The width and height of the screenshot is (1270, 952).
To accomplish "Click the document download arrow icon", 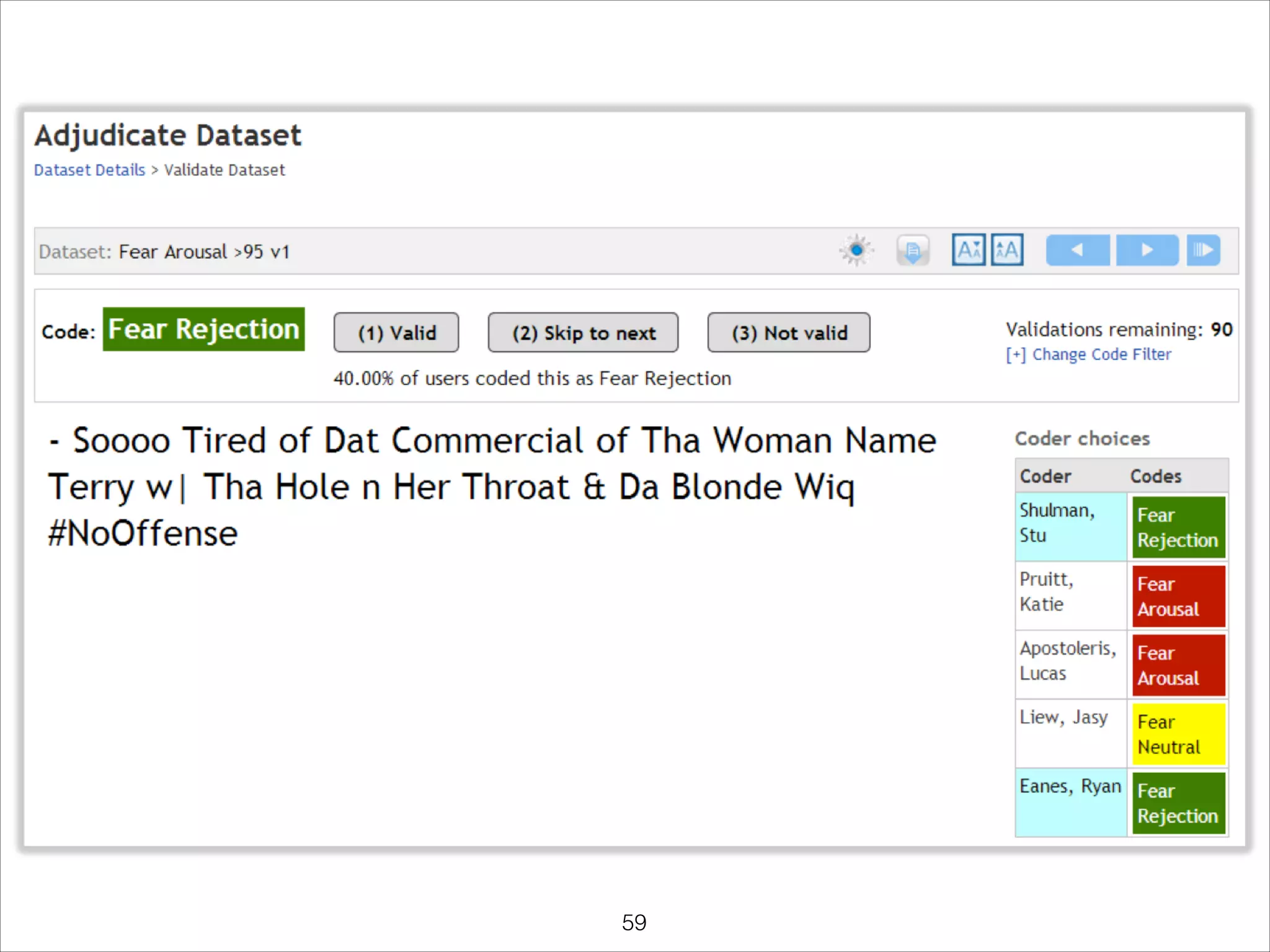I will pos(912,250).
